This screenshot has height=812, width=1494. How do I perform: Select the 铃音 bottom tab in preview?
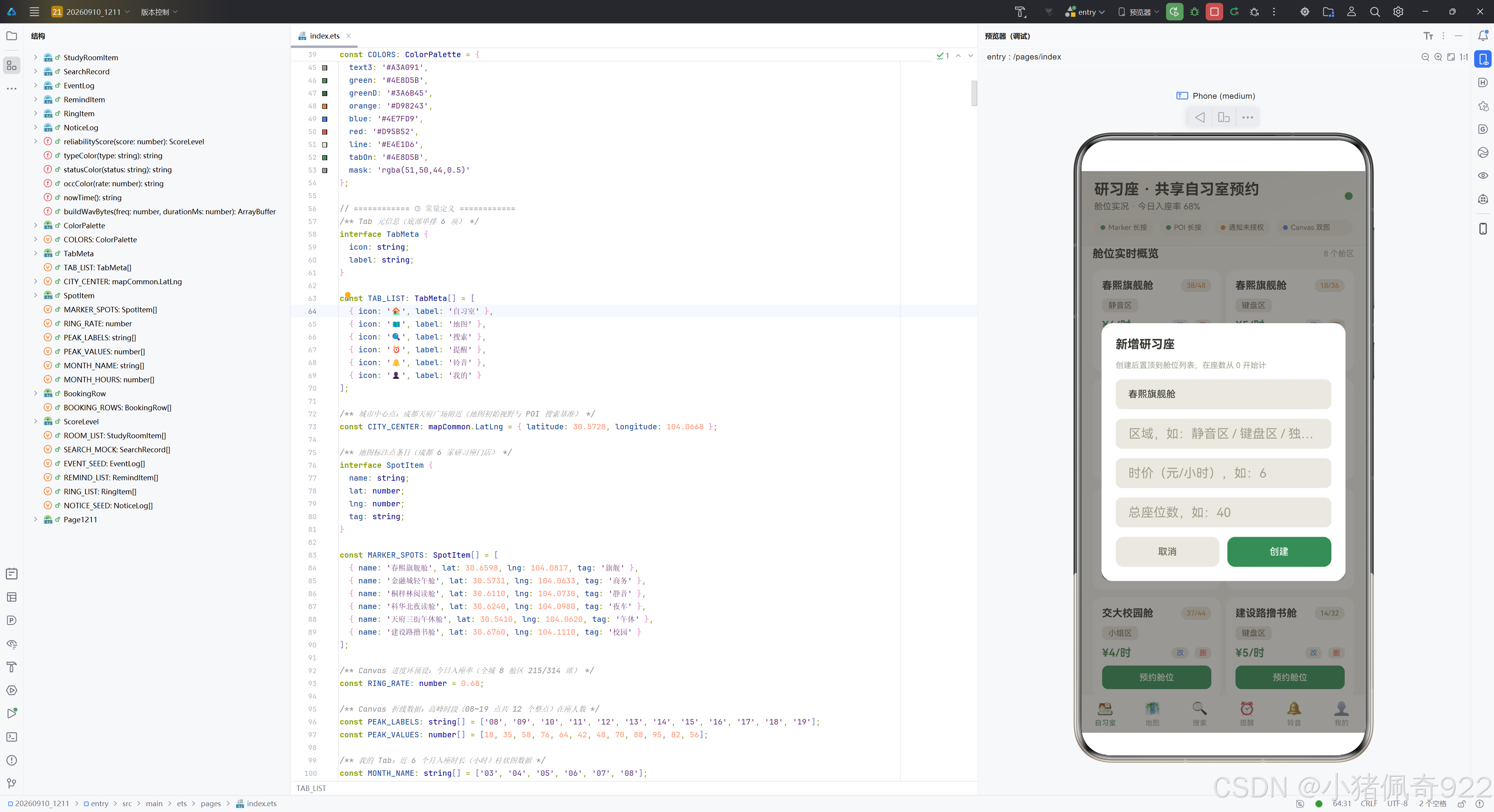pos(1294,714)
